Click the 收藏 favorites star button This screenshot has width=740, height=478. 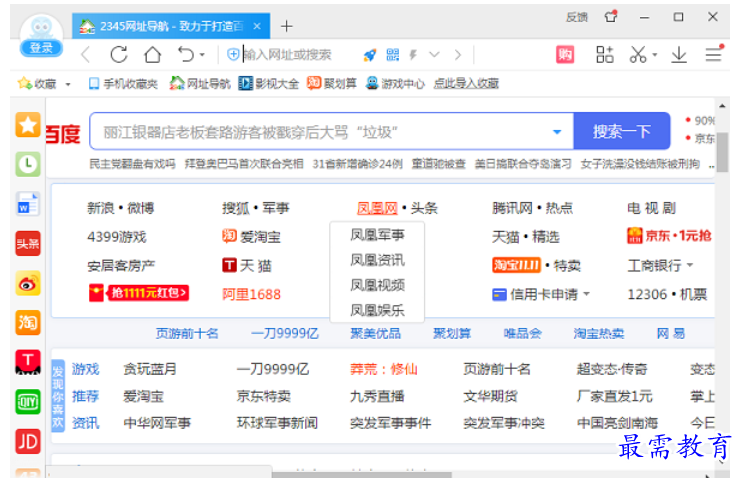[37, 84]
